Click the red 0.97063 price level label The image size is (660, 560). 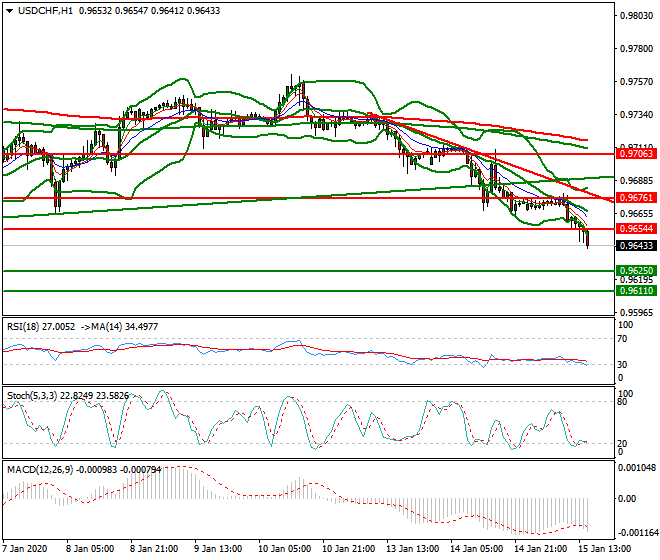coord(636,154)
